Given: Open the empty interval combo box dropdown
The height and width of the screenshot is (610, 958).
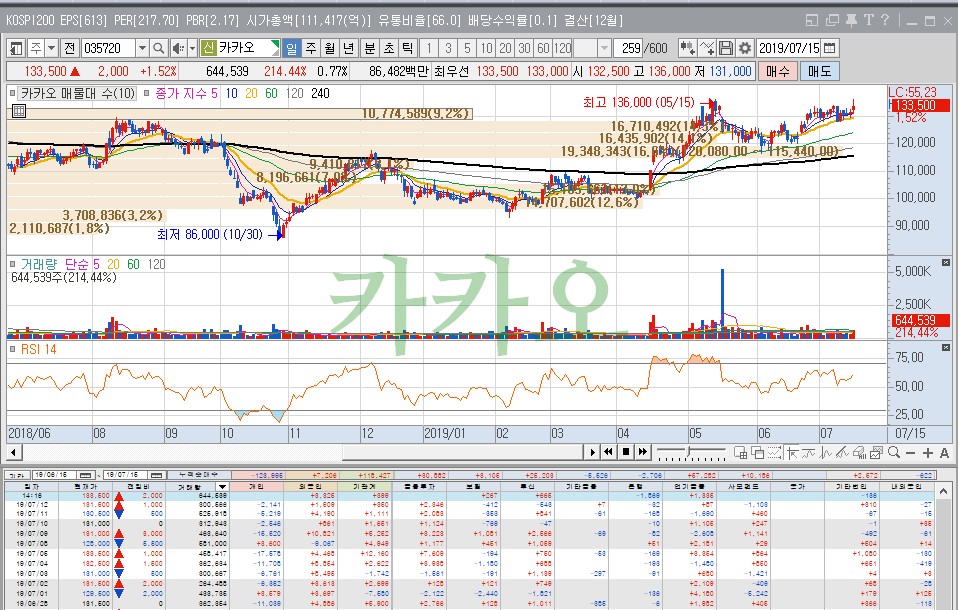Looking at the screenshot, I should (604, 48).
